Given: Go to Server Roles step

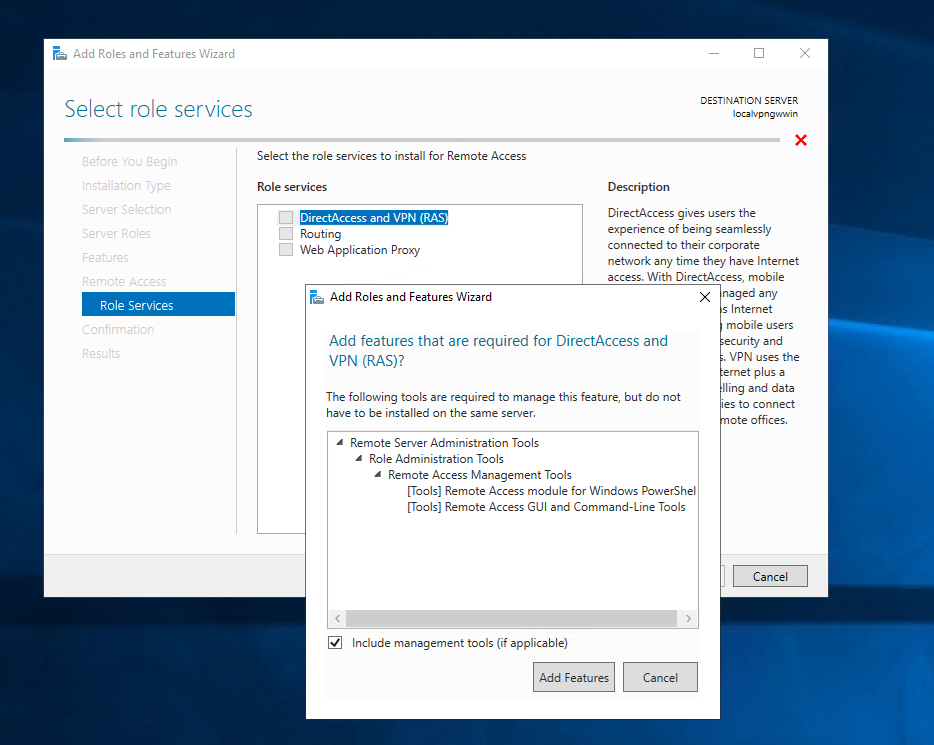Looking at the screenshot, I should pyautogui.click(x=116, y=233).
